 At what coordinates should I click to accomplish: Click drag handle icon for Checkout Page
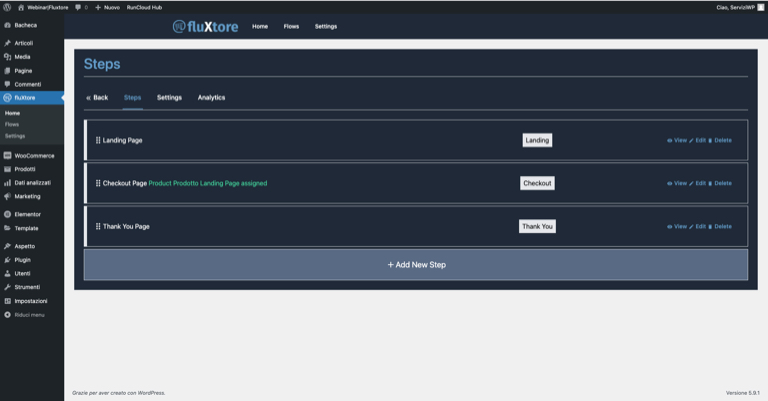[x=98, y=183]
